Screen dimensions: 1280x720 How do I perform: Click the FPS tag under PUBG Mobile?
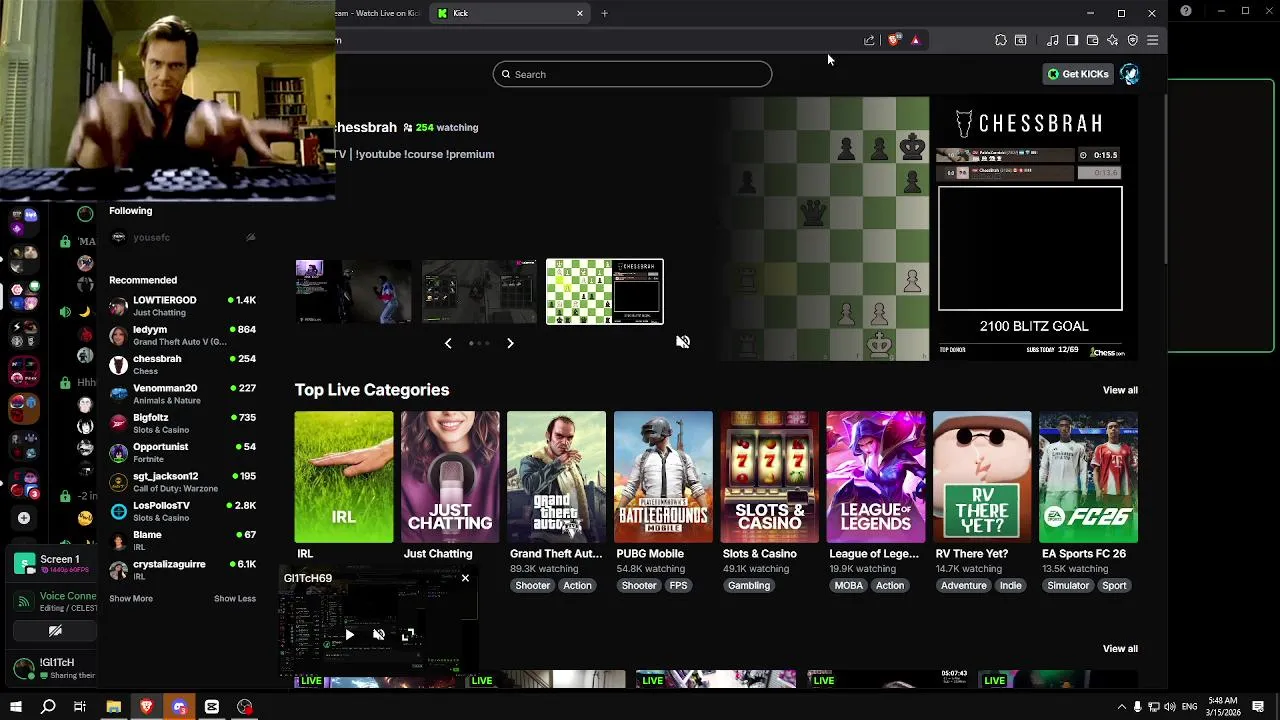click(x=679, y=586)
